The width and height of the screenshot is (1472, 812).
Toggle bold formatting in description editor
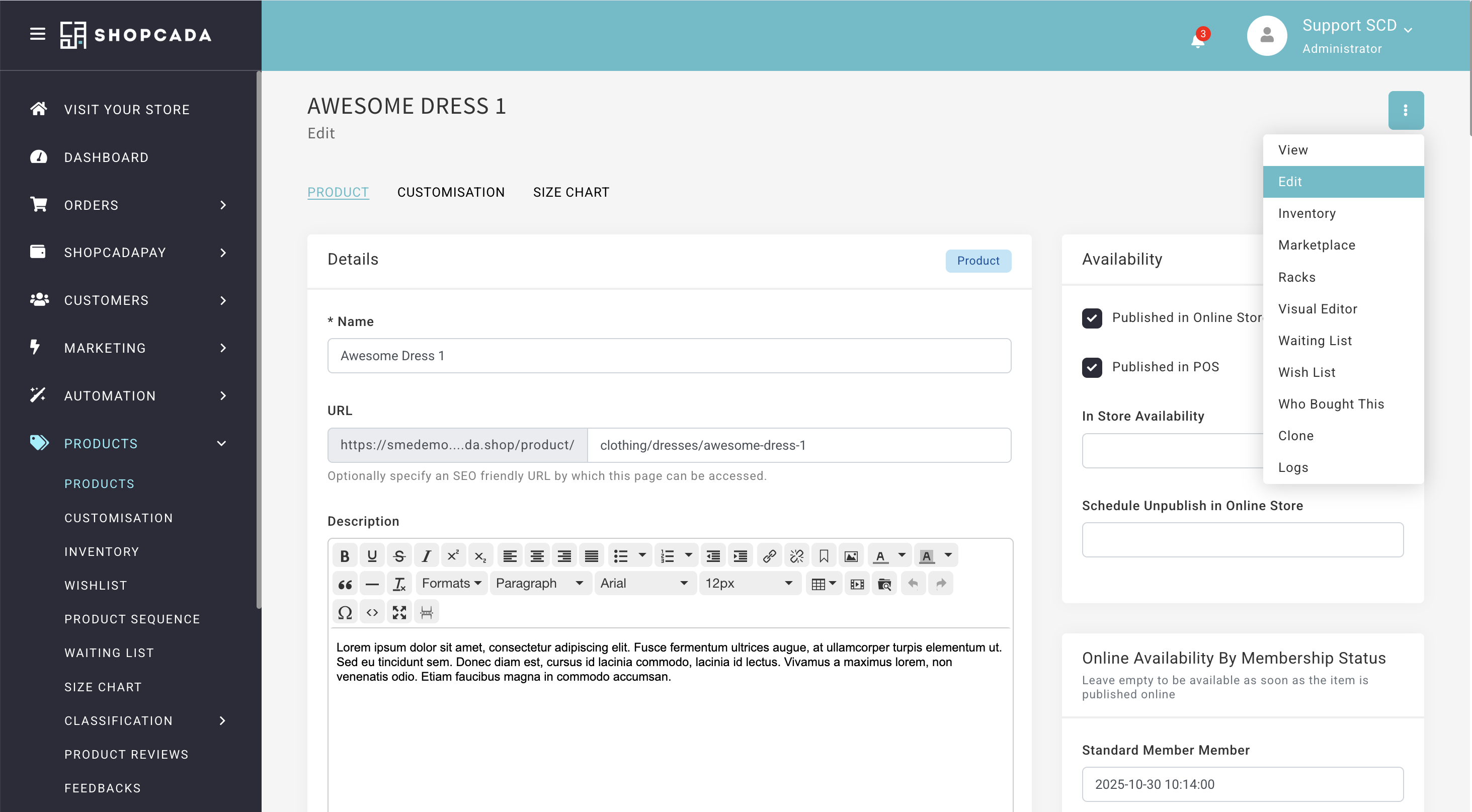tap(345, 555)
